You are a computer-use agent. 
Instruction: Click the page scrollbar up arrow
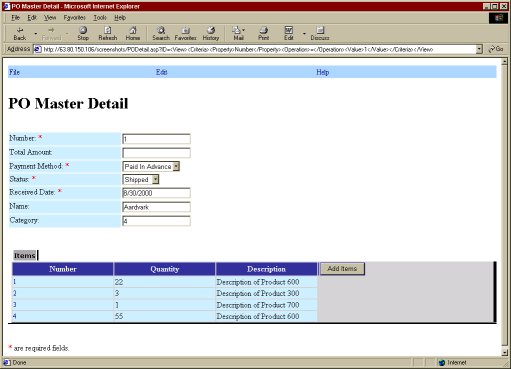504,61
